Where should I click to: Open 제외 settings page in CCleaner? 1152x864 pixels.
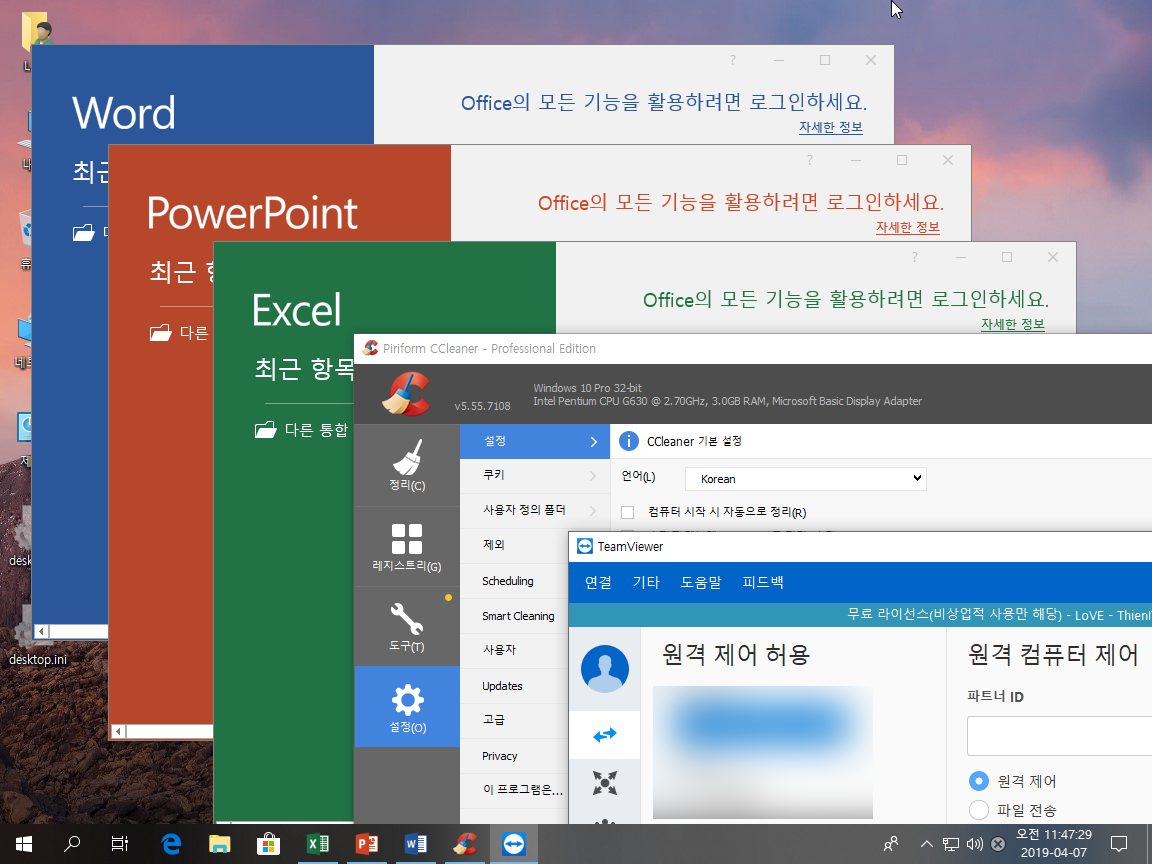click(x=514, y=545)
